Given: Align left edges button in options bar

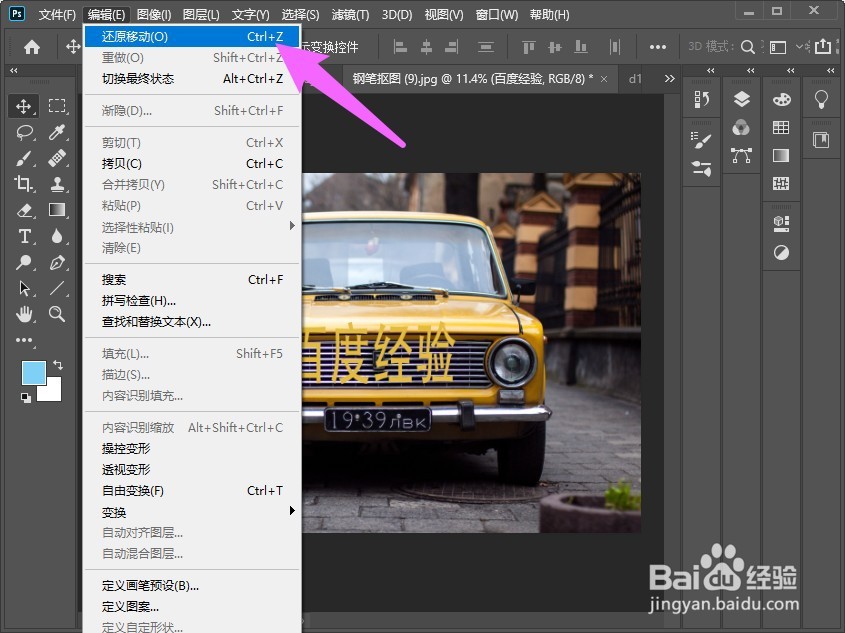Looking at the screenshot, I should 400,47.
